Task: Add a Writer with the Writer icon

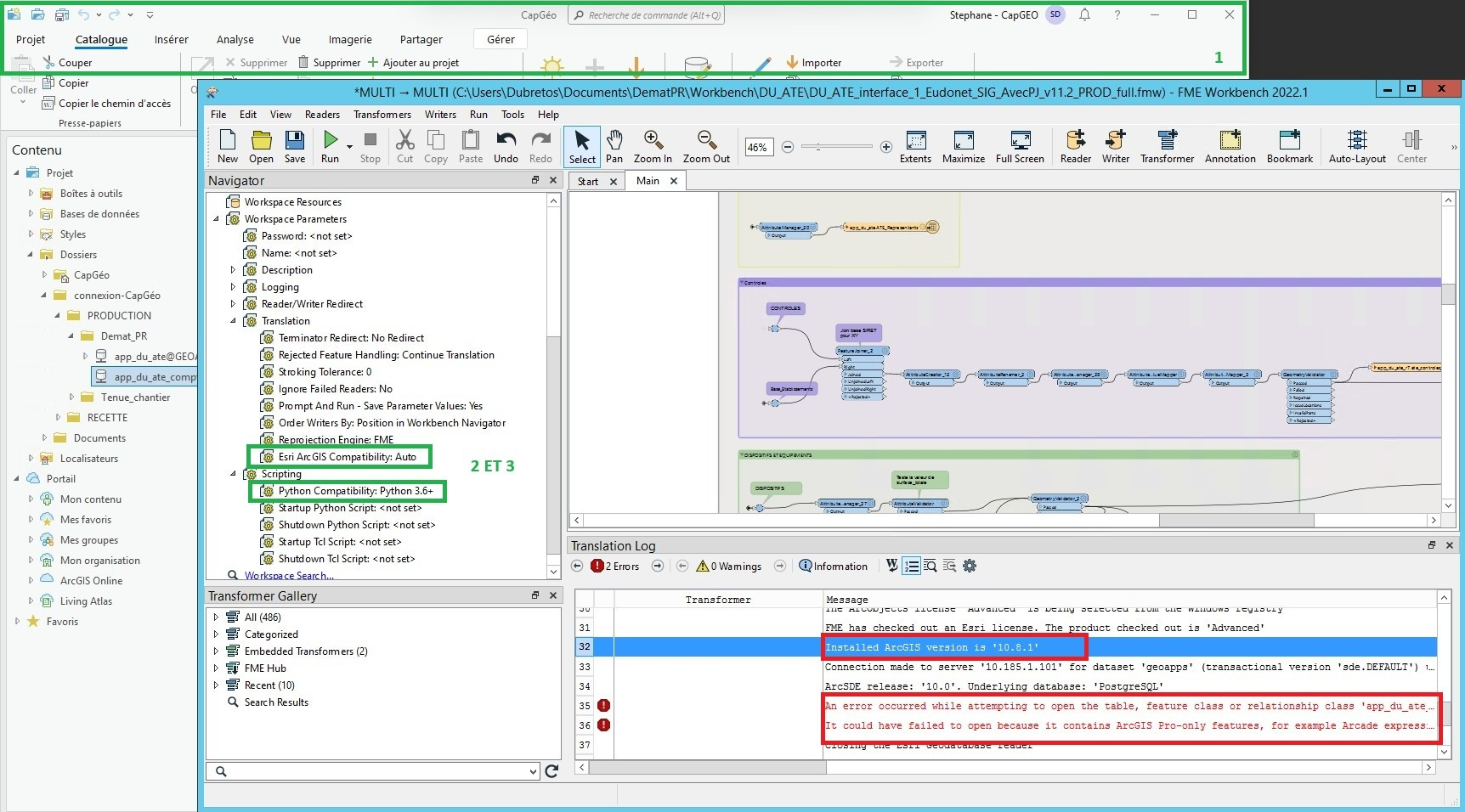Action: click(1116, 146)
